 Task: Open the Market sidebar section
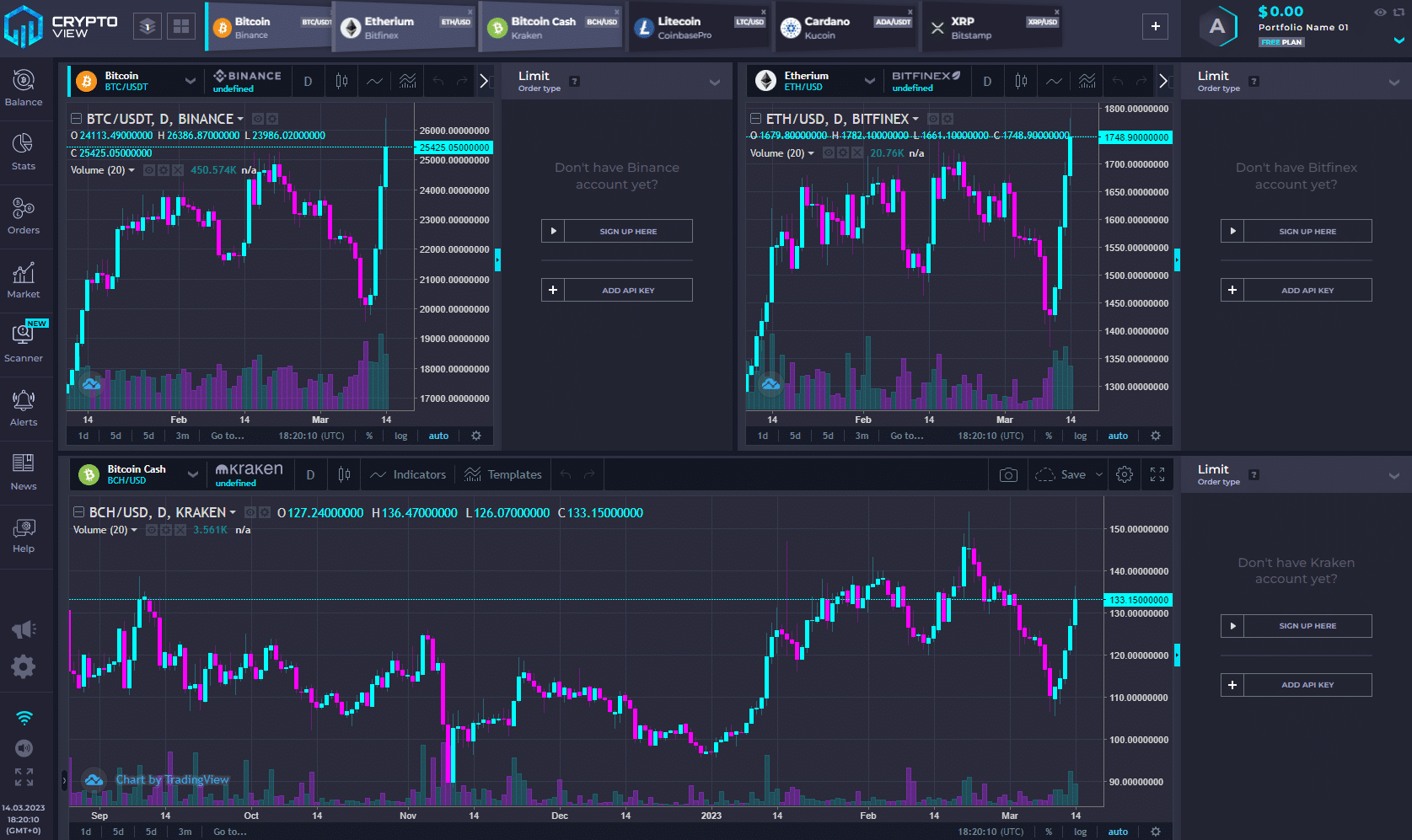(24, 280)
